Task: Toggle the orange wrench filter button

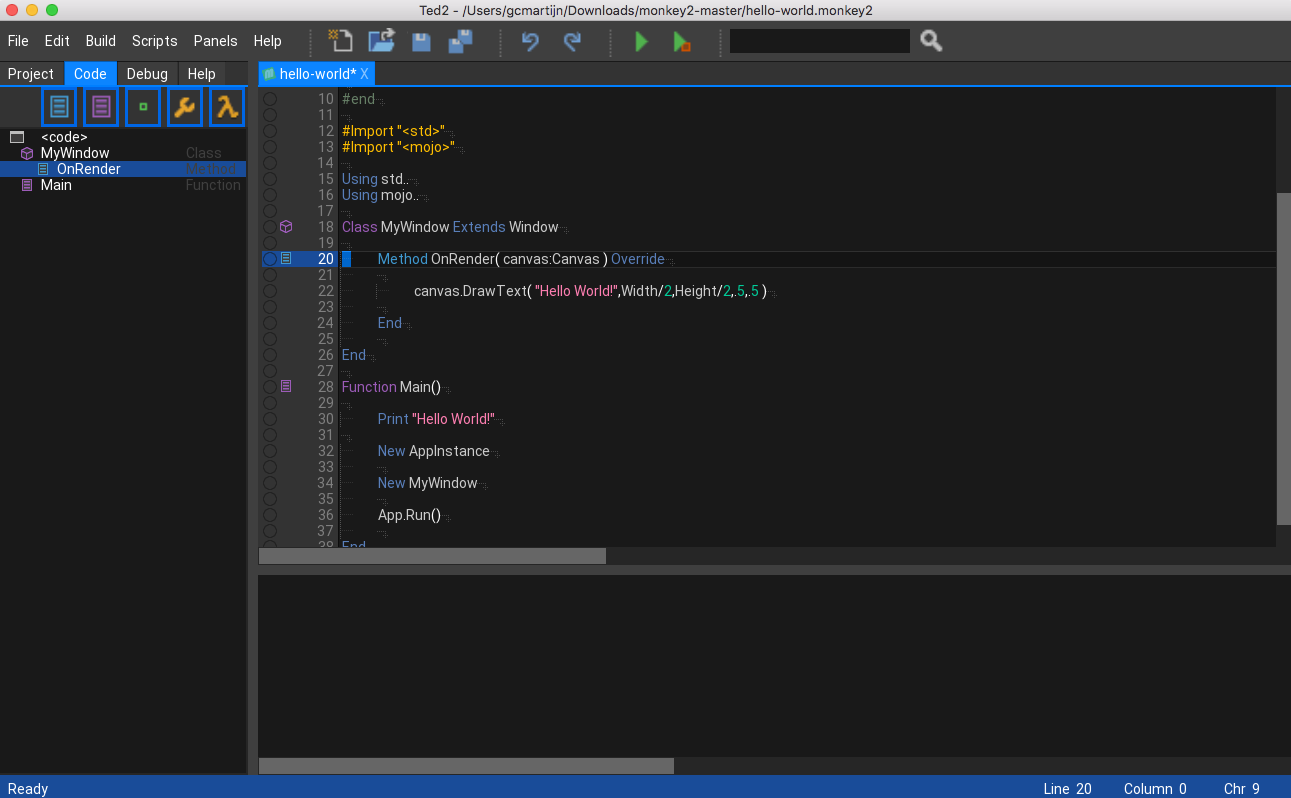Action: point(185,107)
